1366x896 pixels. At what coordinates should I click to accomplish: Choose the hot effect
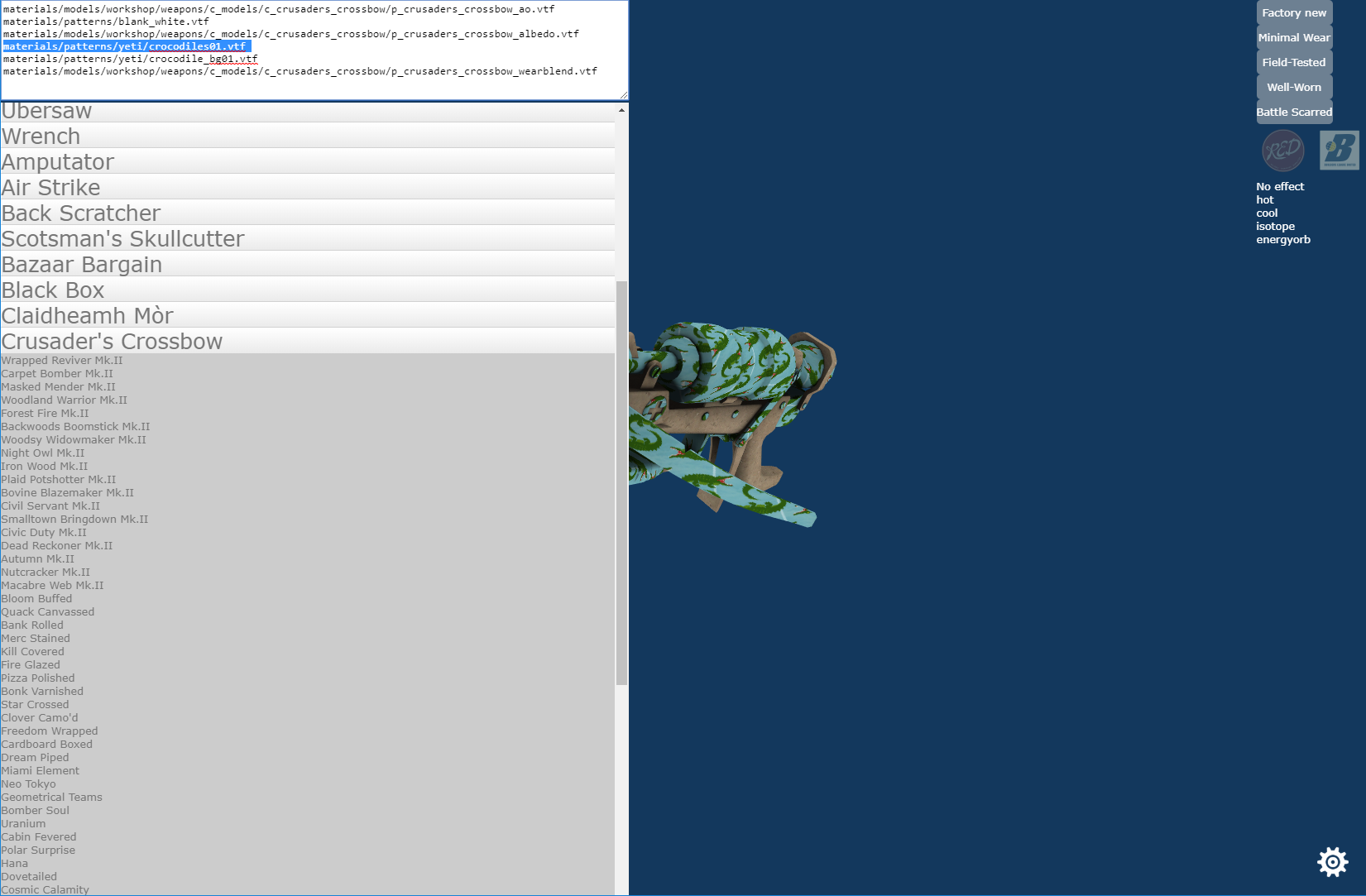(x=1265, y=200)
